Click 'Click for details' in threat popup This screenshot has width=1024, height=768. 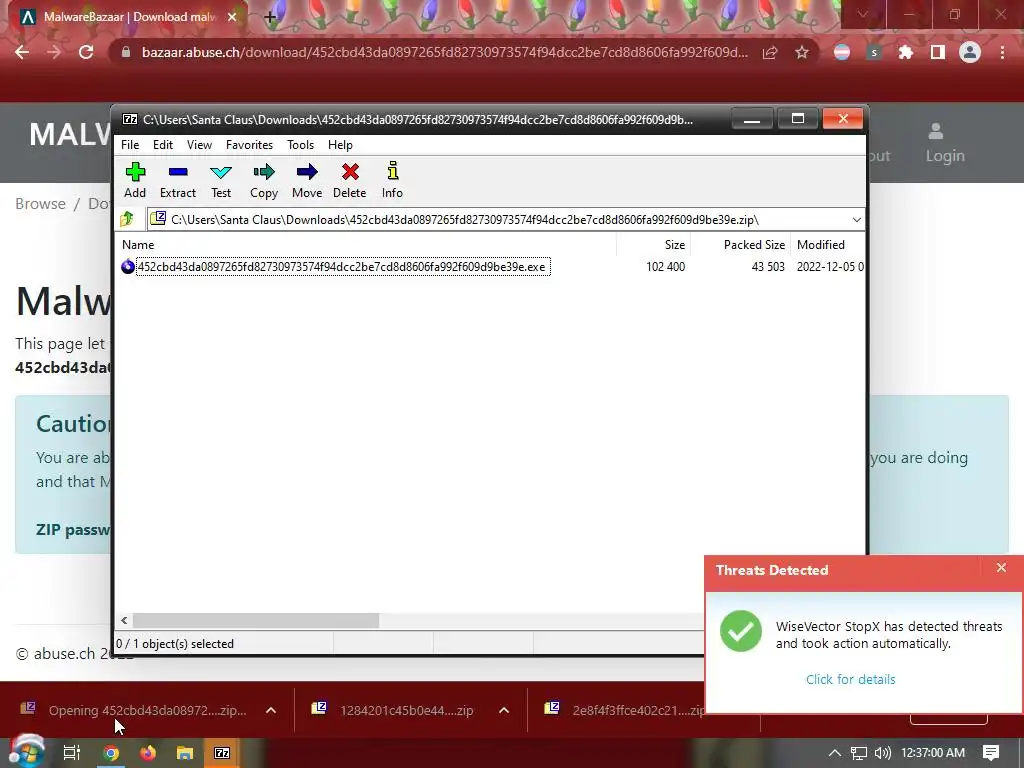[x=850, y=679]
